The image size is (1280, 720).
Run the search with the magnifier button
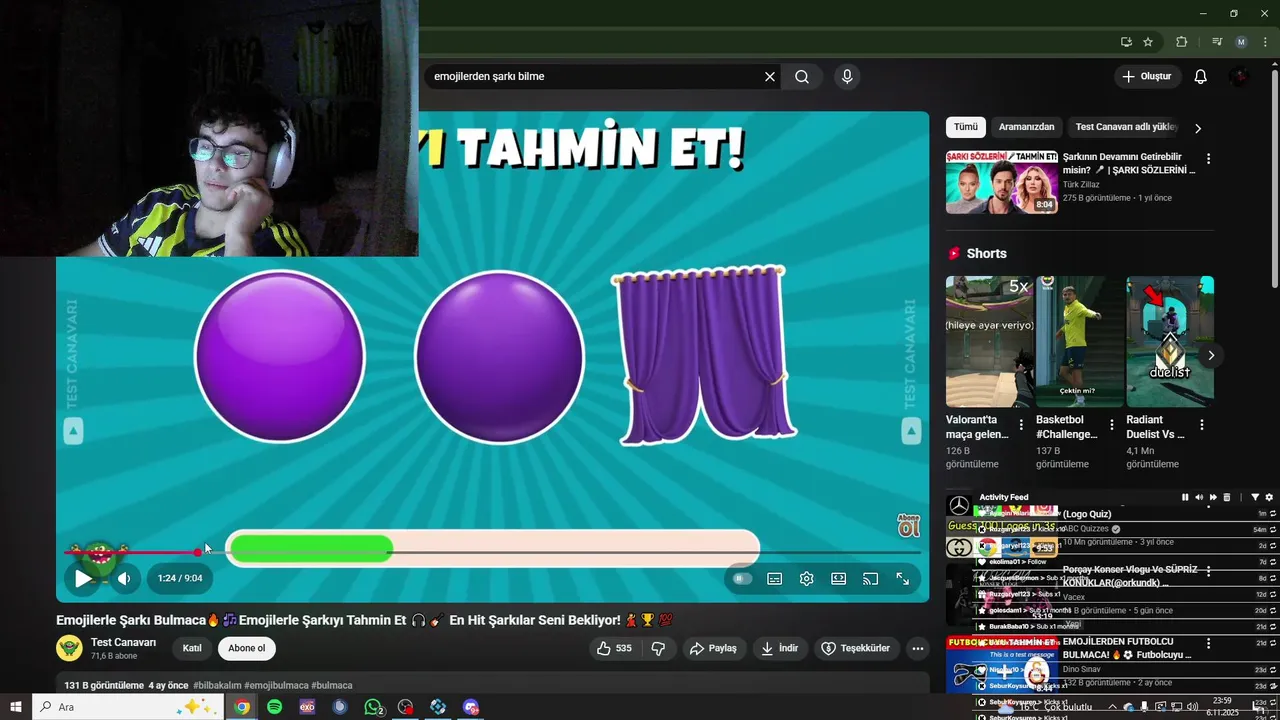coord(802,76)
